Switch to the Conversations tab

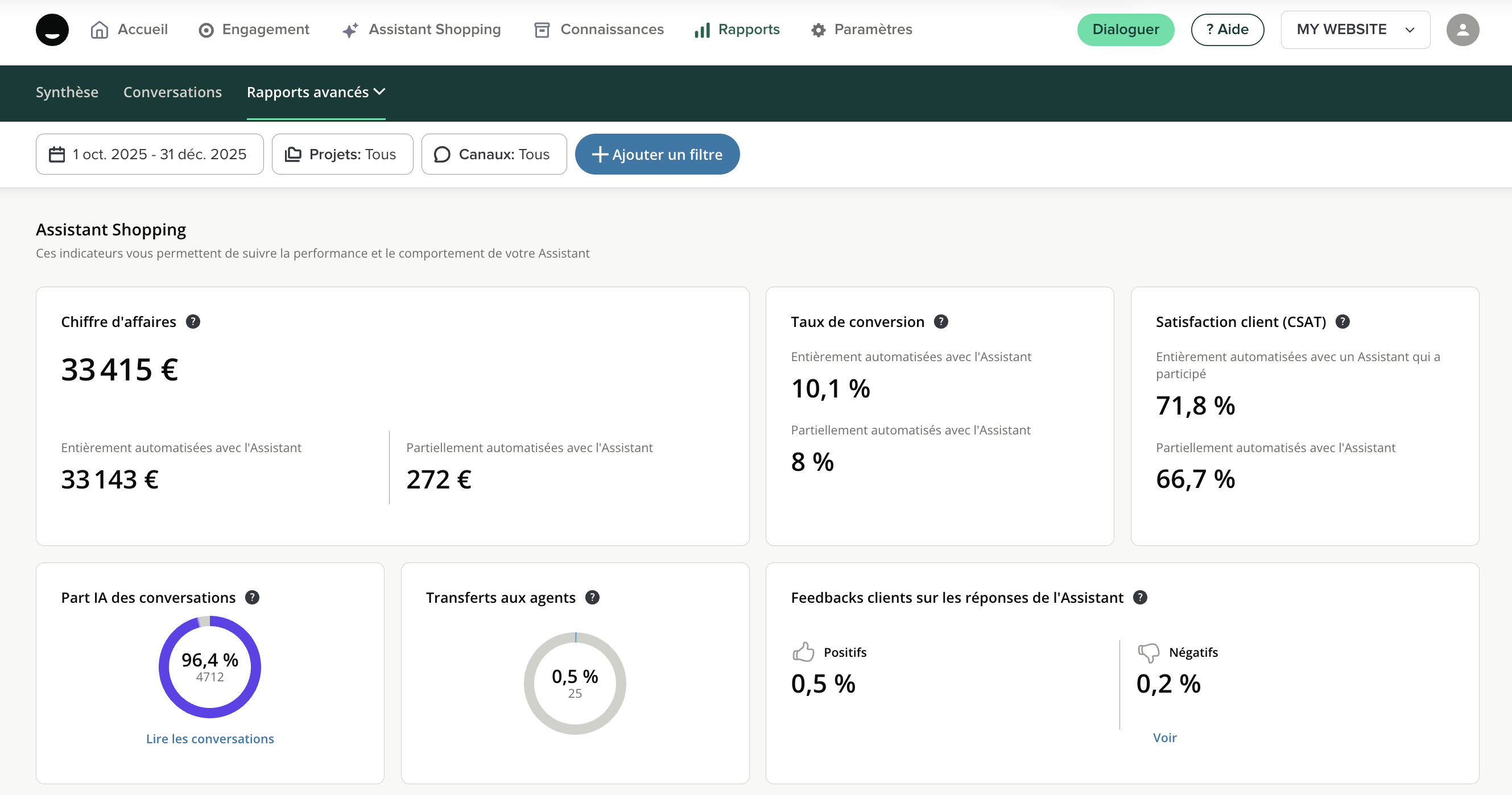tap(172, 92)
